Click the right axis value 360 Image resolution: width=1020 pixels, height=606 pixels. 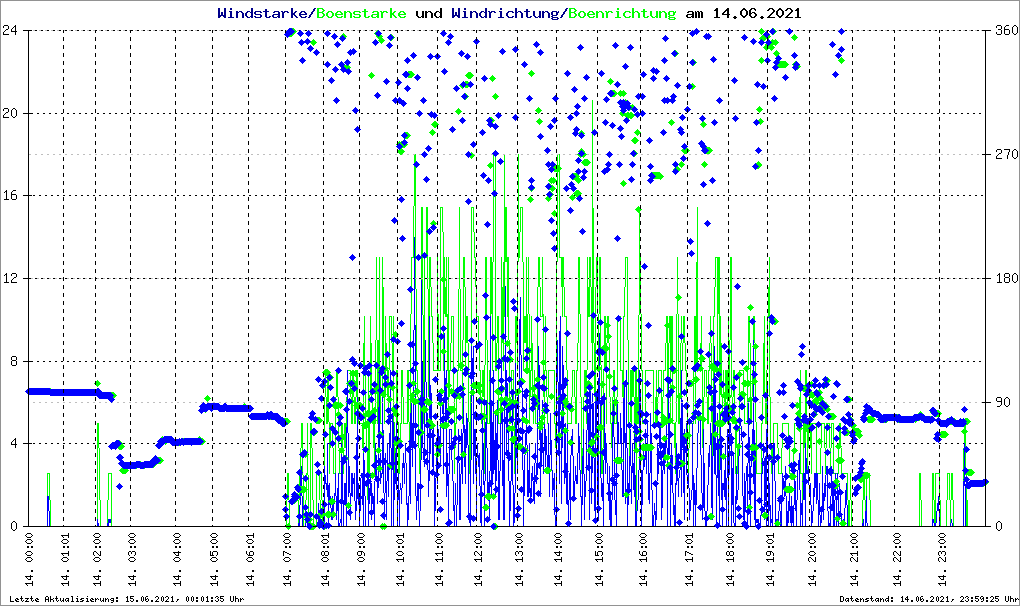[1006, 31]
